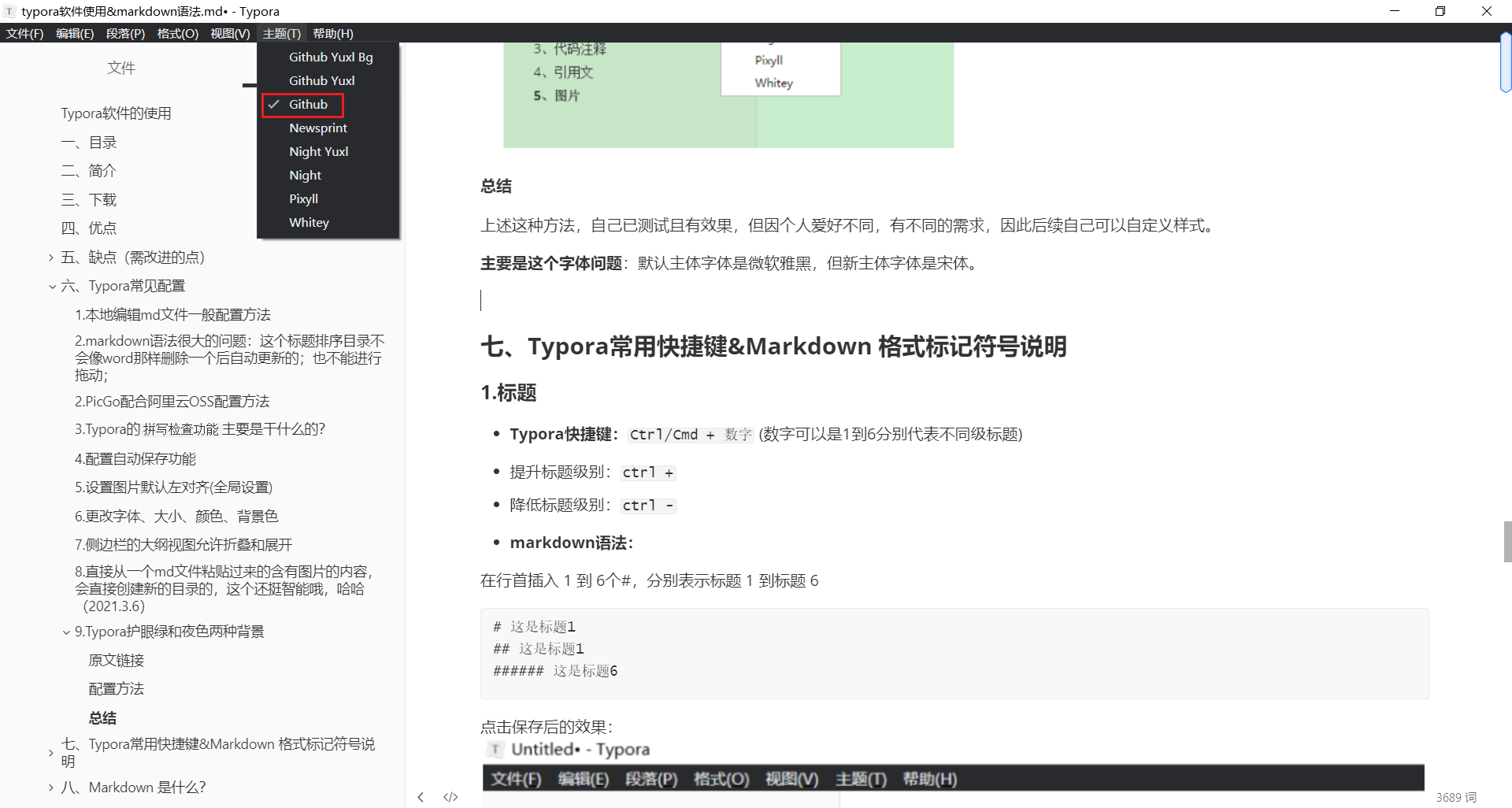Go to 3.Typora的拼写检查功能 outline entry
Screen dimensions: 1512x808
coord(199,429)
